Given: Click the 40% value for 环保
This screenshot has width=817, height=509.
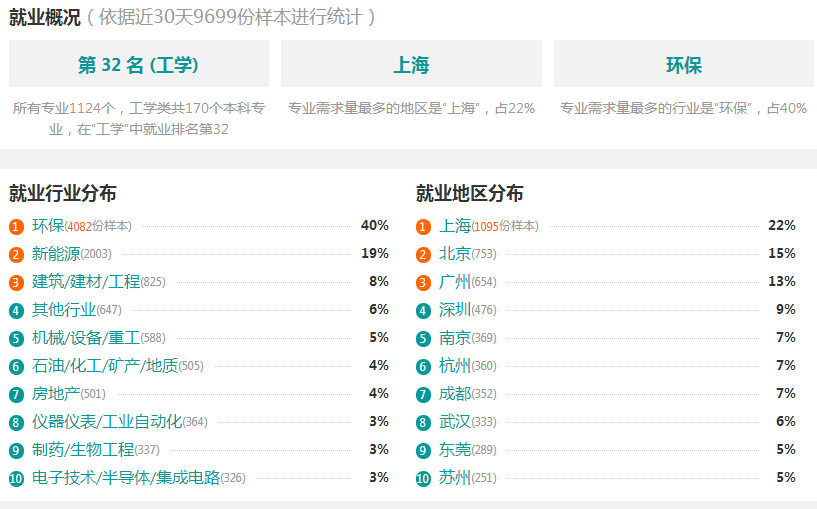Looking at the screenshot, I should click(x=375, y=226).
